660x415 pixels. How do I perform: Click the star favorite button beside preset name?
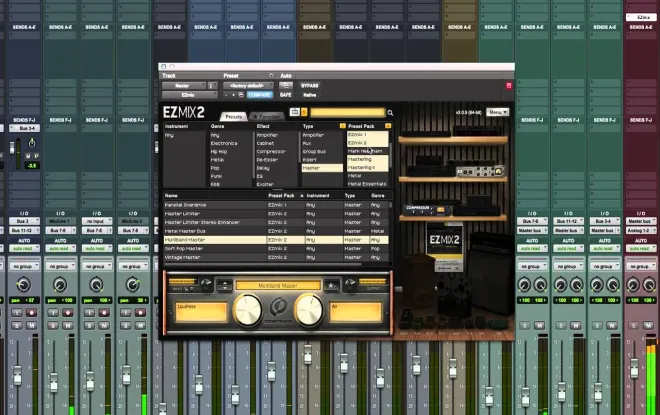(331, 285)
